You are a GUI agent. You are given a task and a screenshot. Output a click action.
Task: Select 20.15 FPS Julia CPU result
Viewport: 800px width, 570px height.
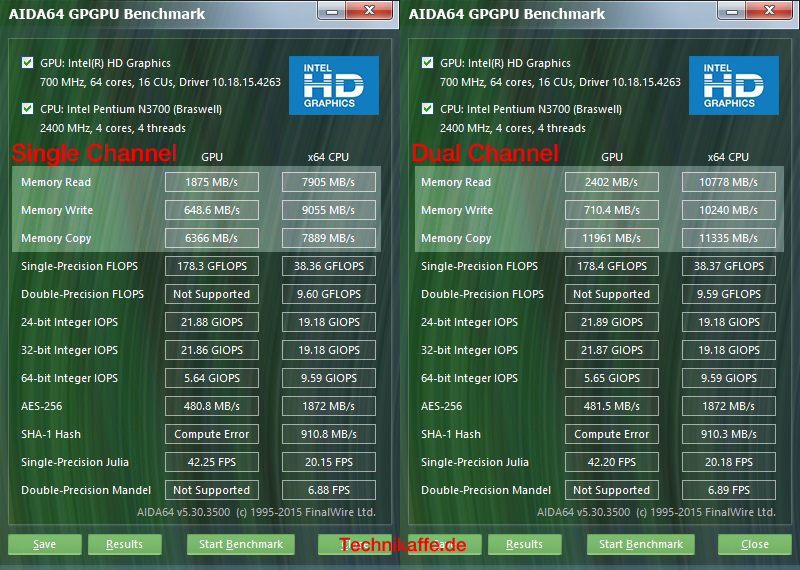329,462
